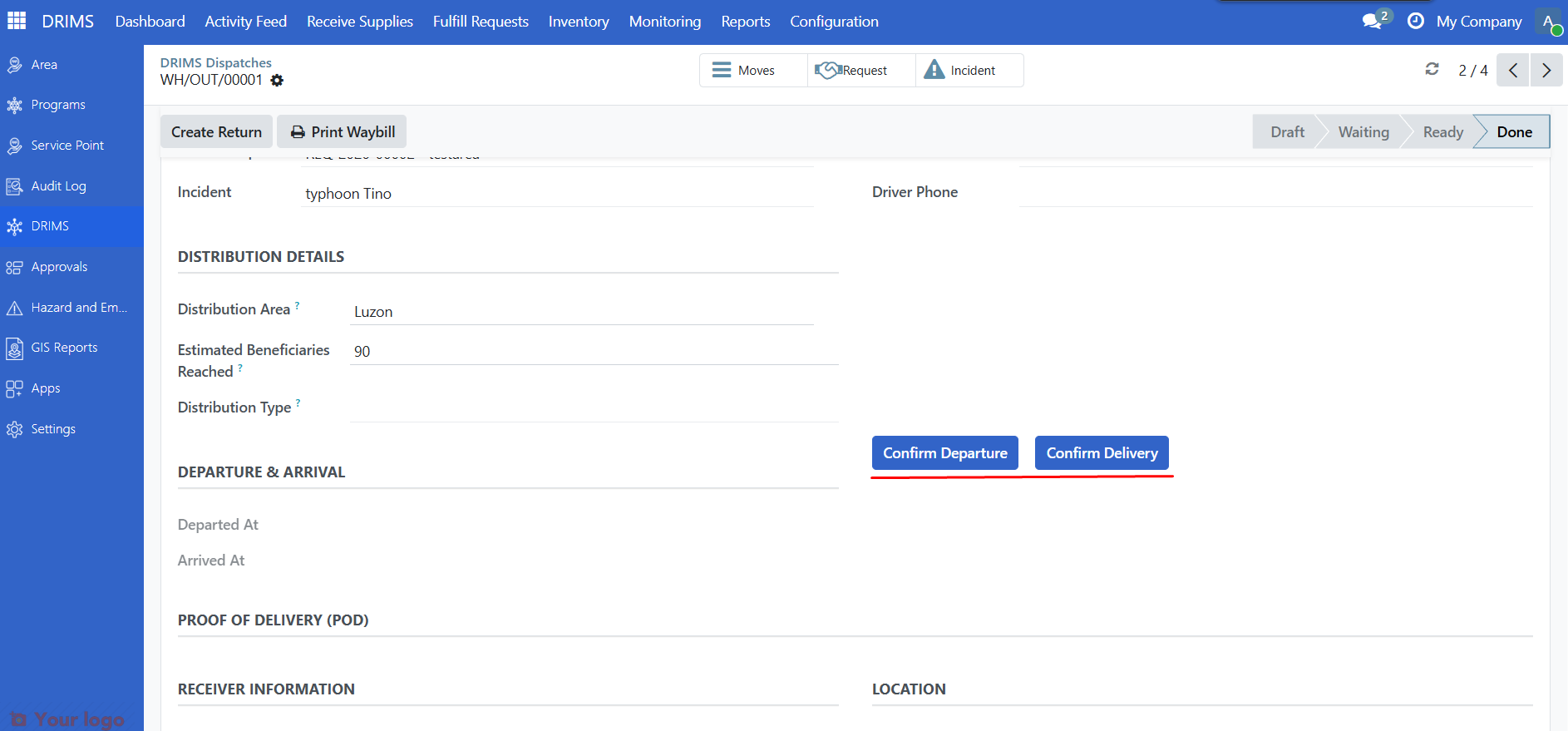1568x731 pixels.
Task: Open the Monitoring menu
Action: (665, 22)
